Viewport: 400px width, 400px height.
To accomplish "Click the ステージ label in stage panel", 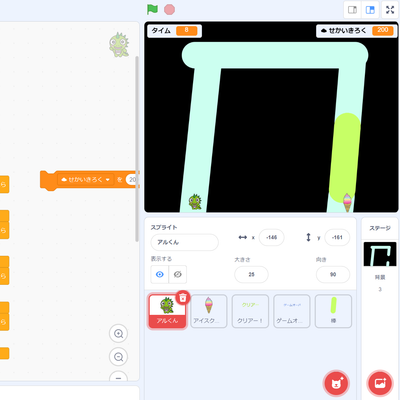I will (x=380, y=228).
